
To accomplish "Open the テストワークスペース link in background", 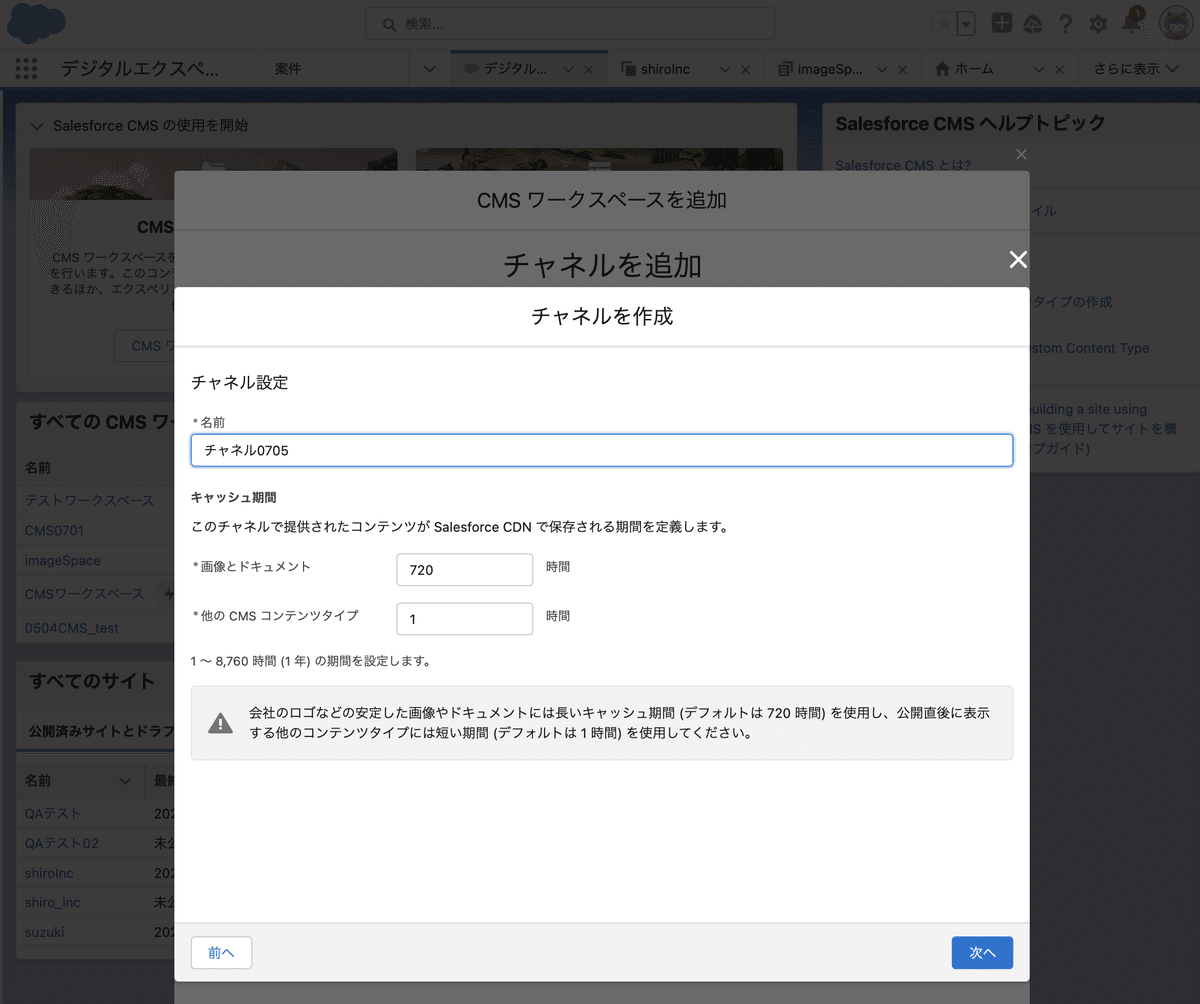I will [x=89, y=500].
